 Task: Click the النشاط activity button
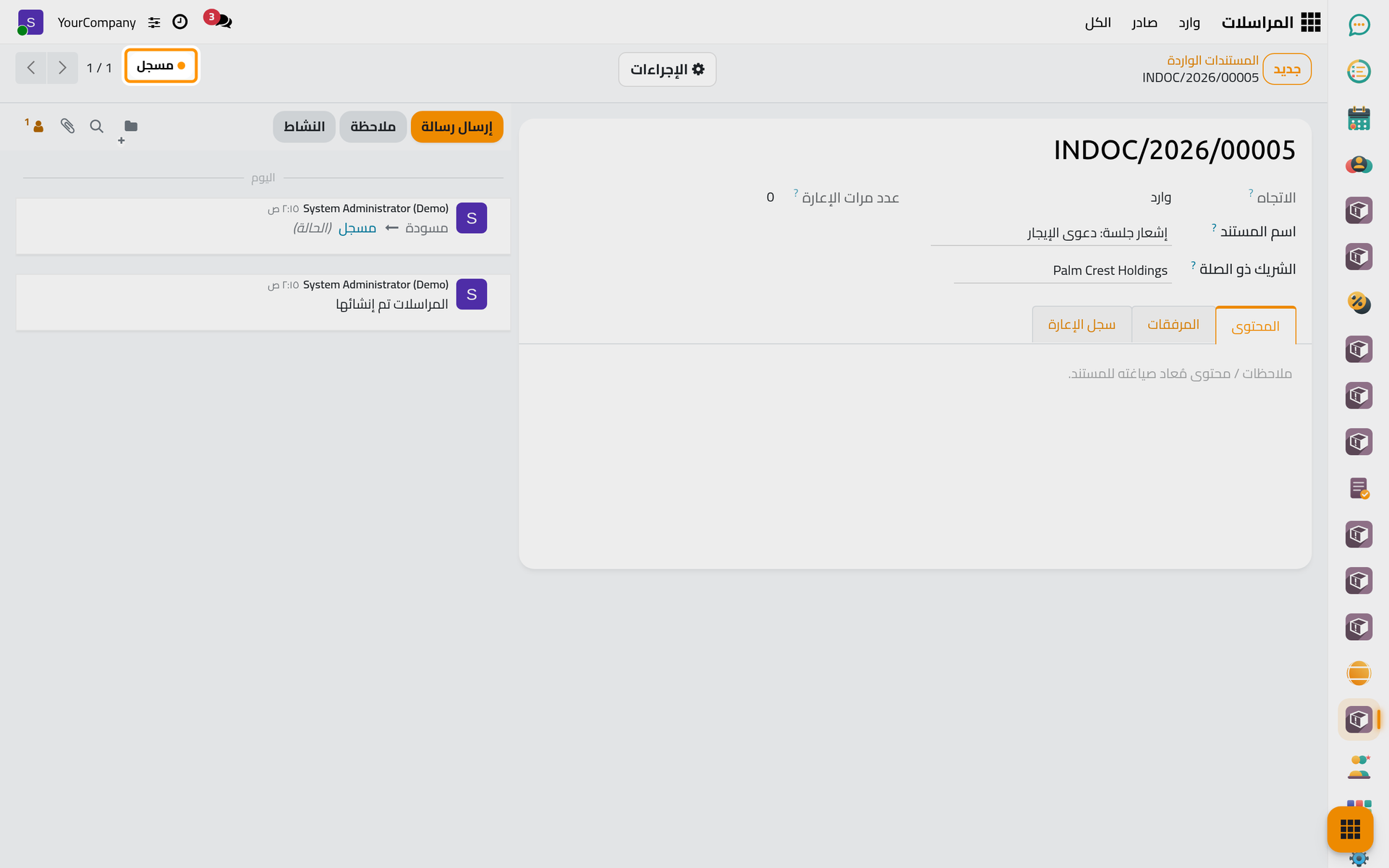(x=304, y=127)
